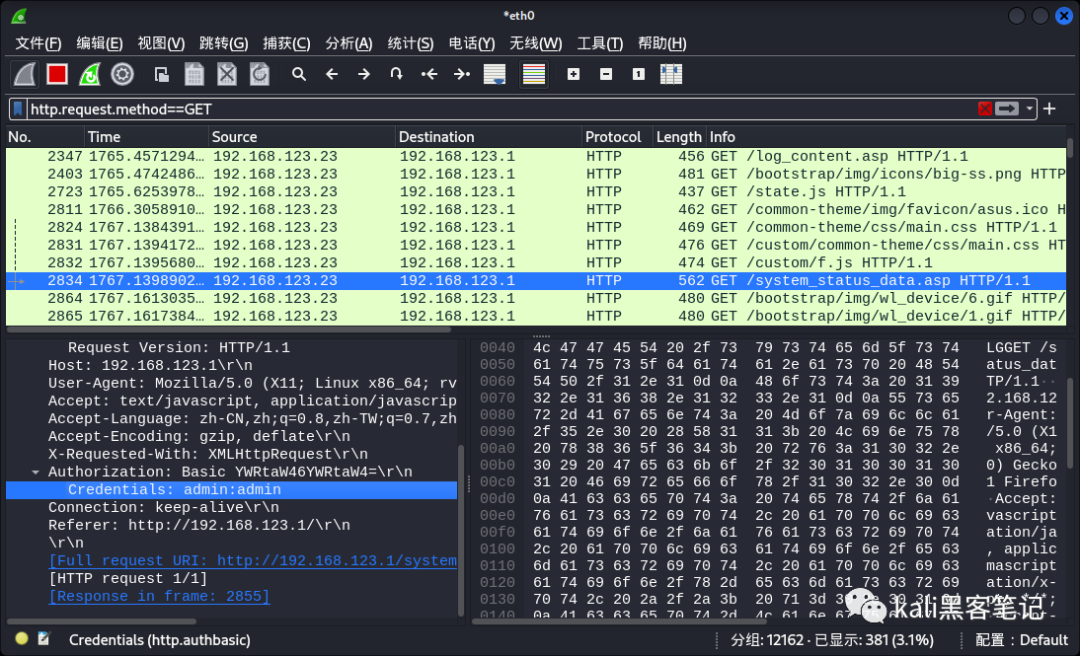Viewport: 1080px width, 656px height.
Task: Open the 帮助(H) menu
Action: [x=662, y=43]
